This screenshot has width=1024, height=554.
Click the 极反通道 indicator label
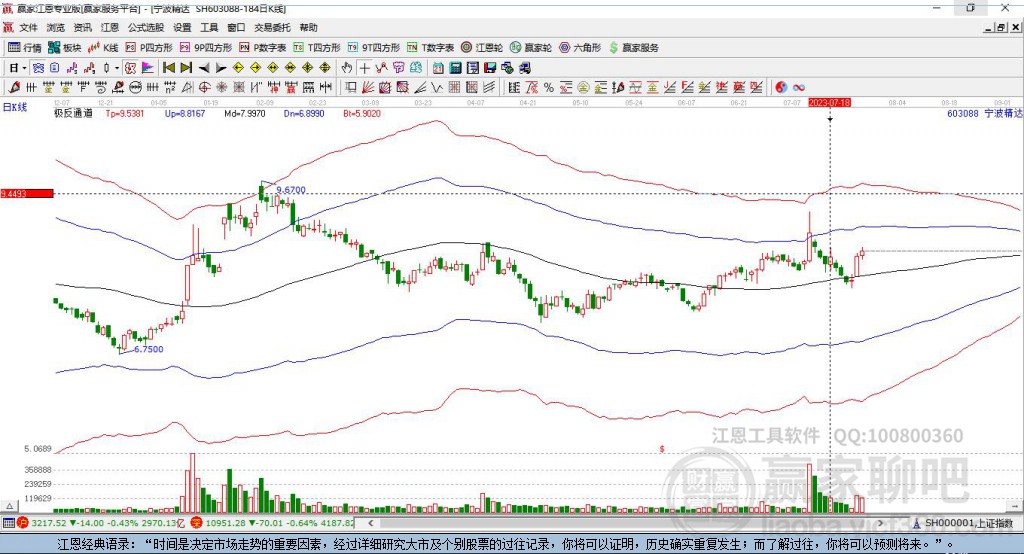coord(74,114)
